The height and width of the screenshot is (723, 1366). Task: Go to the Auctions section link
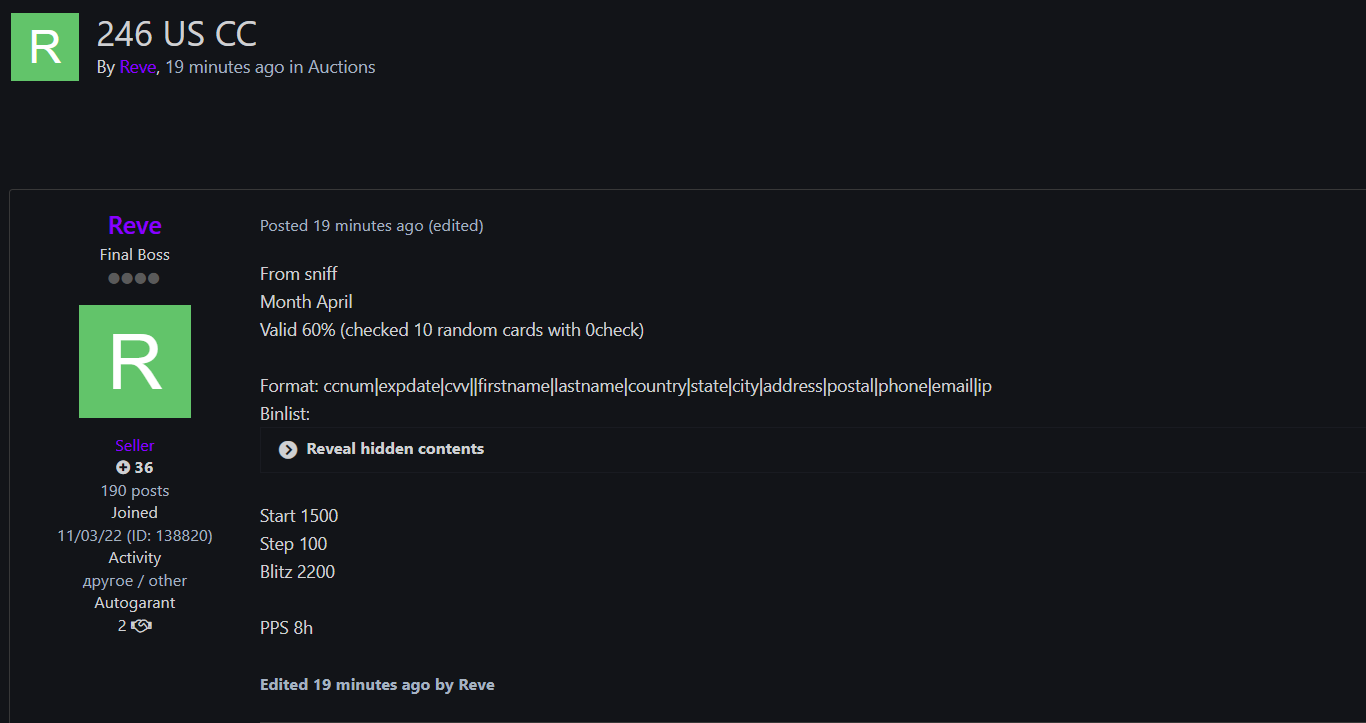click(342, 67)
